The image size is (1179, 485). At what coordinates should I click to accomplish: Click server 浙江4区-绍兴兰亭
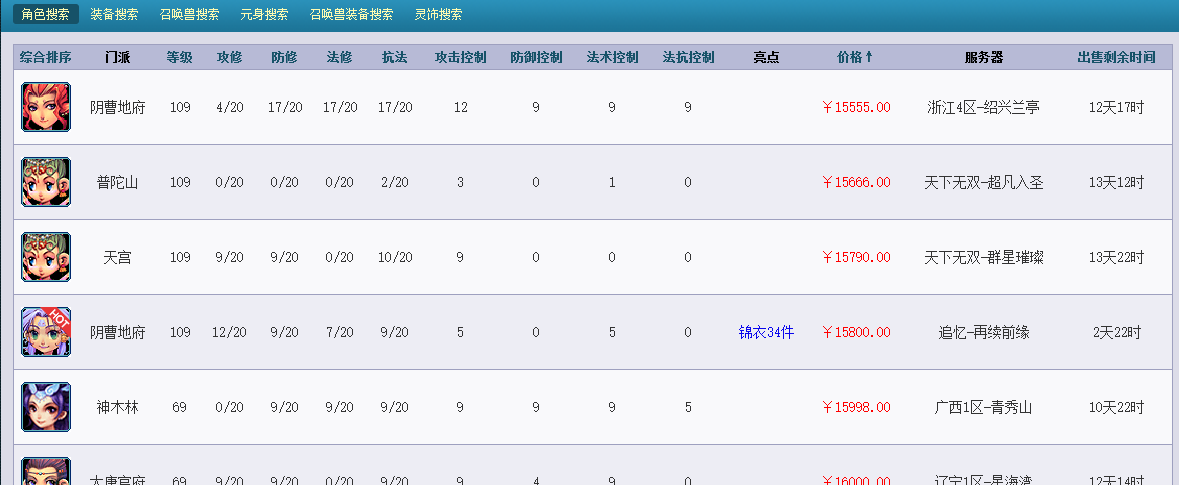click(984, 108)
